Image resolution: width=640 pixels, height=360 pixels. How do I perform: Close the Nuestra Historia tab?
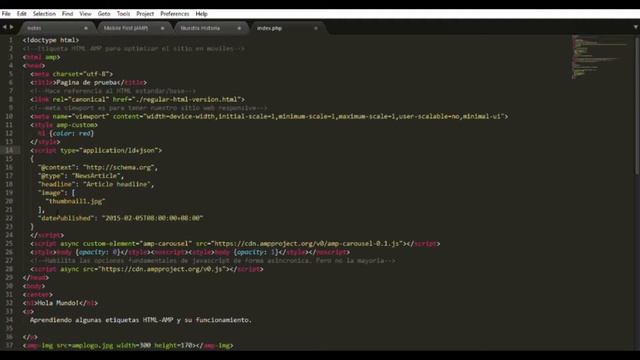point(239,28)
